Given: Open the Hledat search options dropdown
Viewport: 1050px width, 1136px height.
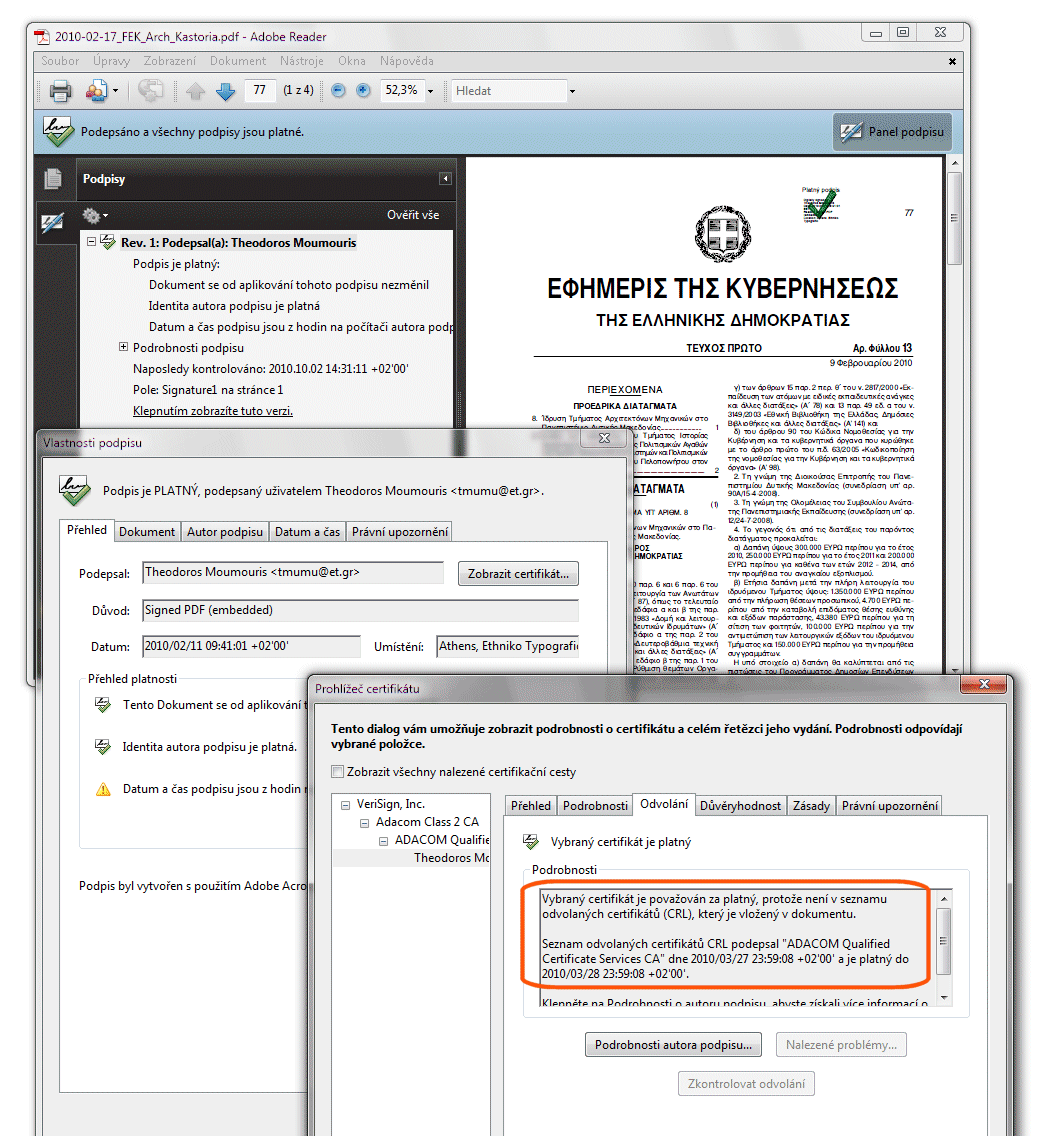Looking at the screenshot, I should (x=572, y=91).
